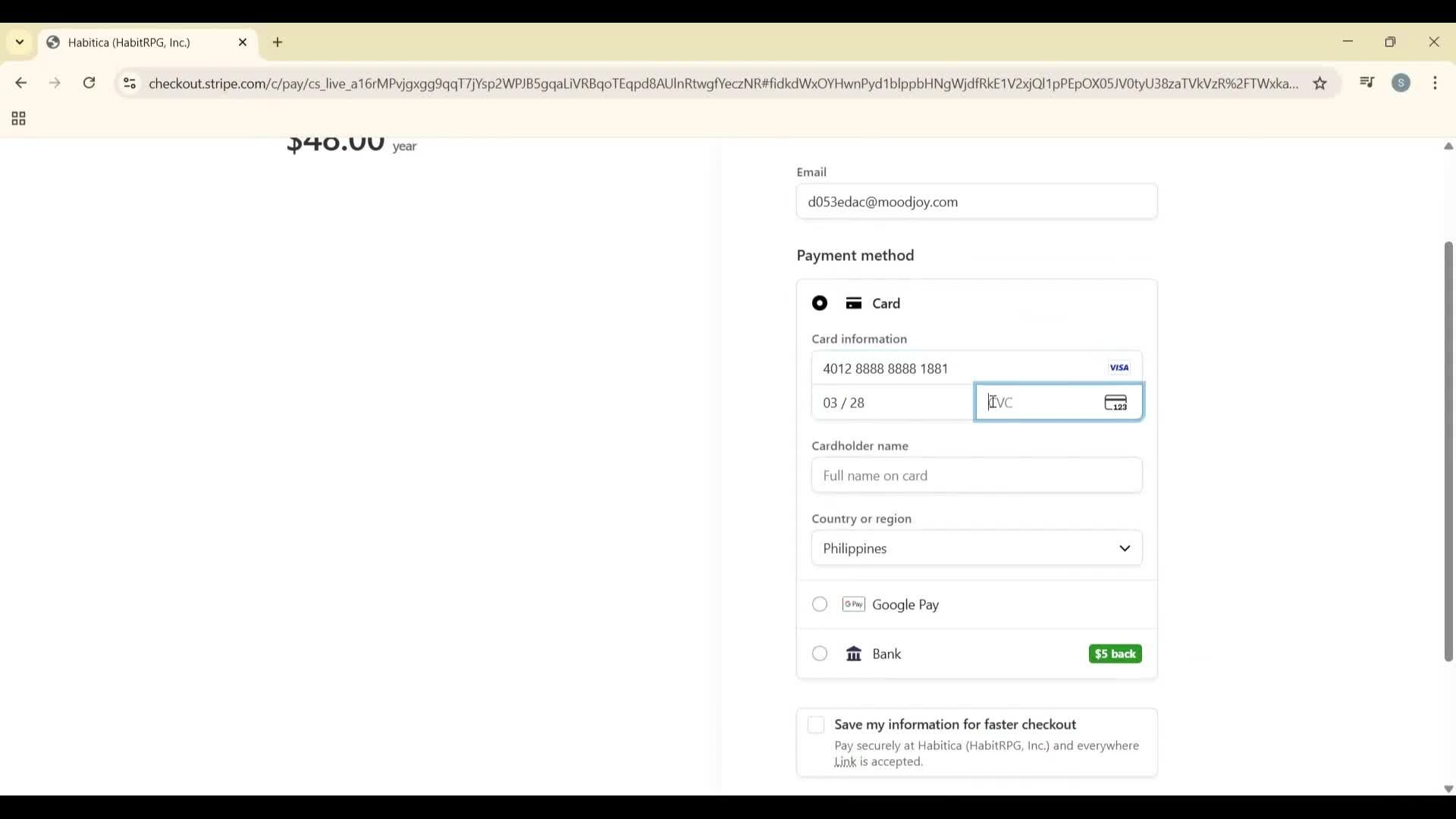
Task: Open Chrome's three-dot menu
Action: click(x=1436, y=83)
